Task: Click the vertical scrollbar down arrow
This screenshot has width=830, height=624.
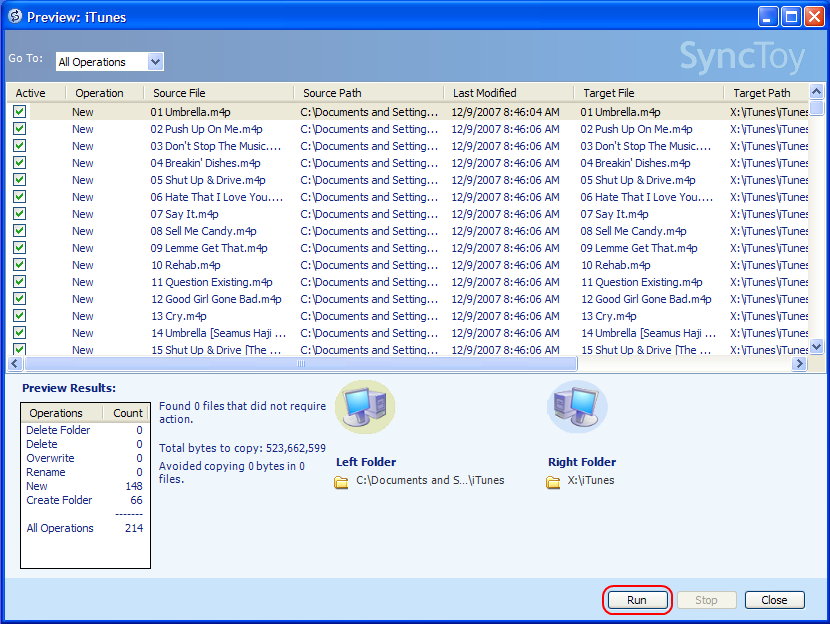Action: coord(816,347)
